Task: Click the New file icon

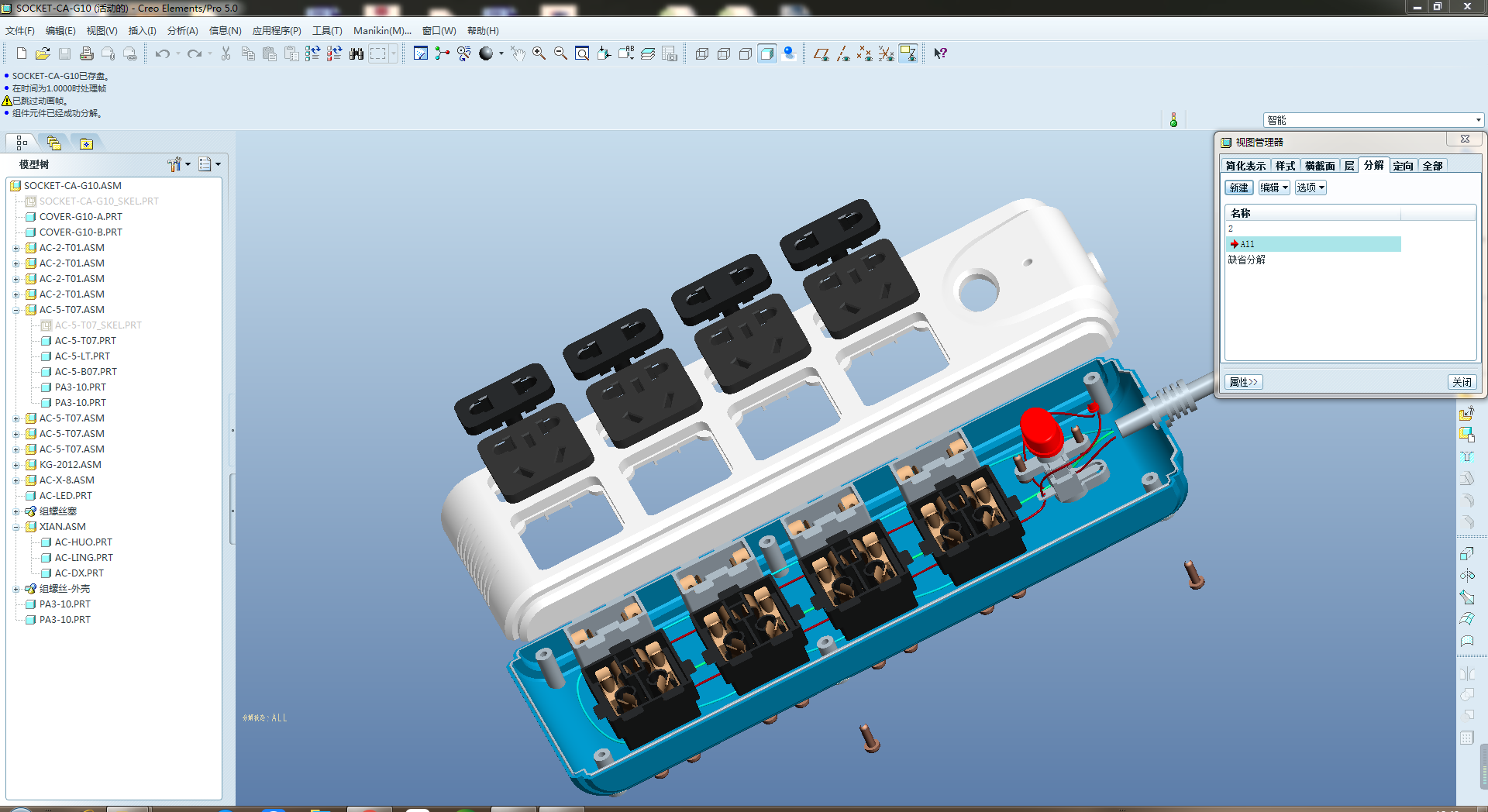Action: 21,53
